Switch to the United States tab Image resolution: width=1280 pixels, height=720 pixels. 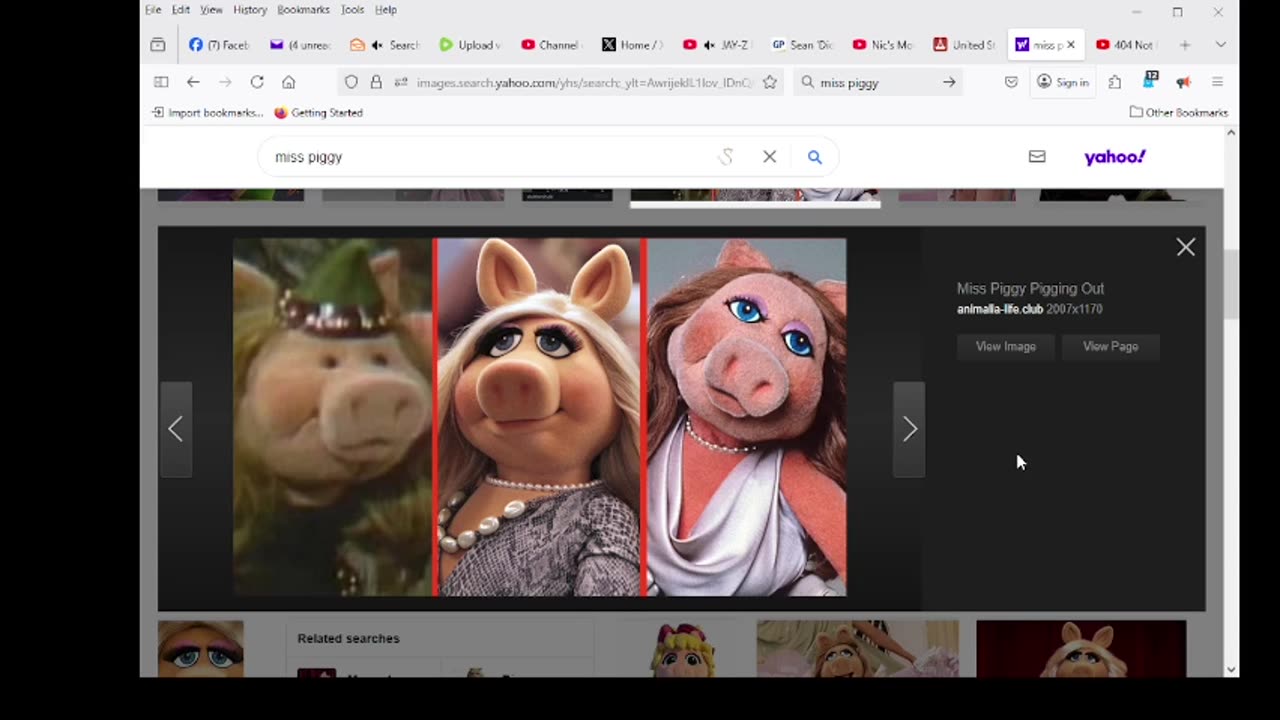[964, 45]
